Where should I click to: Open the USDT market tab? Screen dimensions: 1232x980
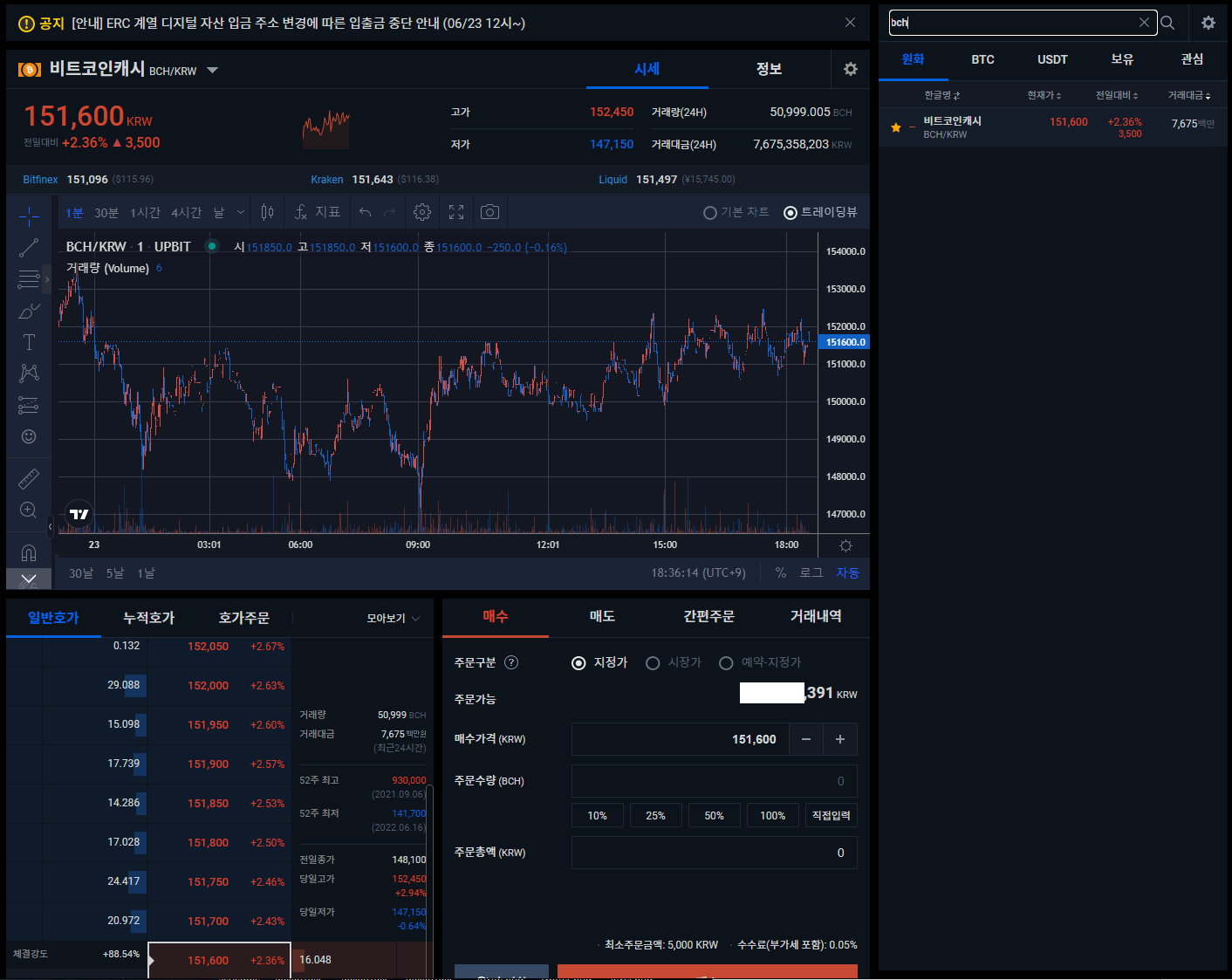1052,59
